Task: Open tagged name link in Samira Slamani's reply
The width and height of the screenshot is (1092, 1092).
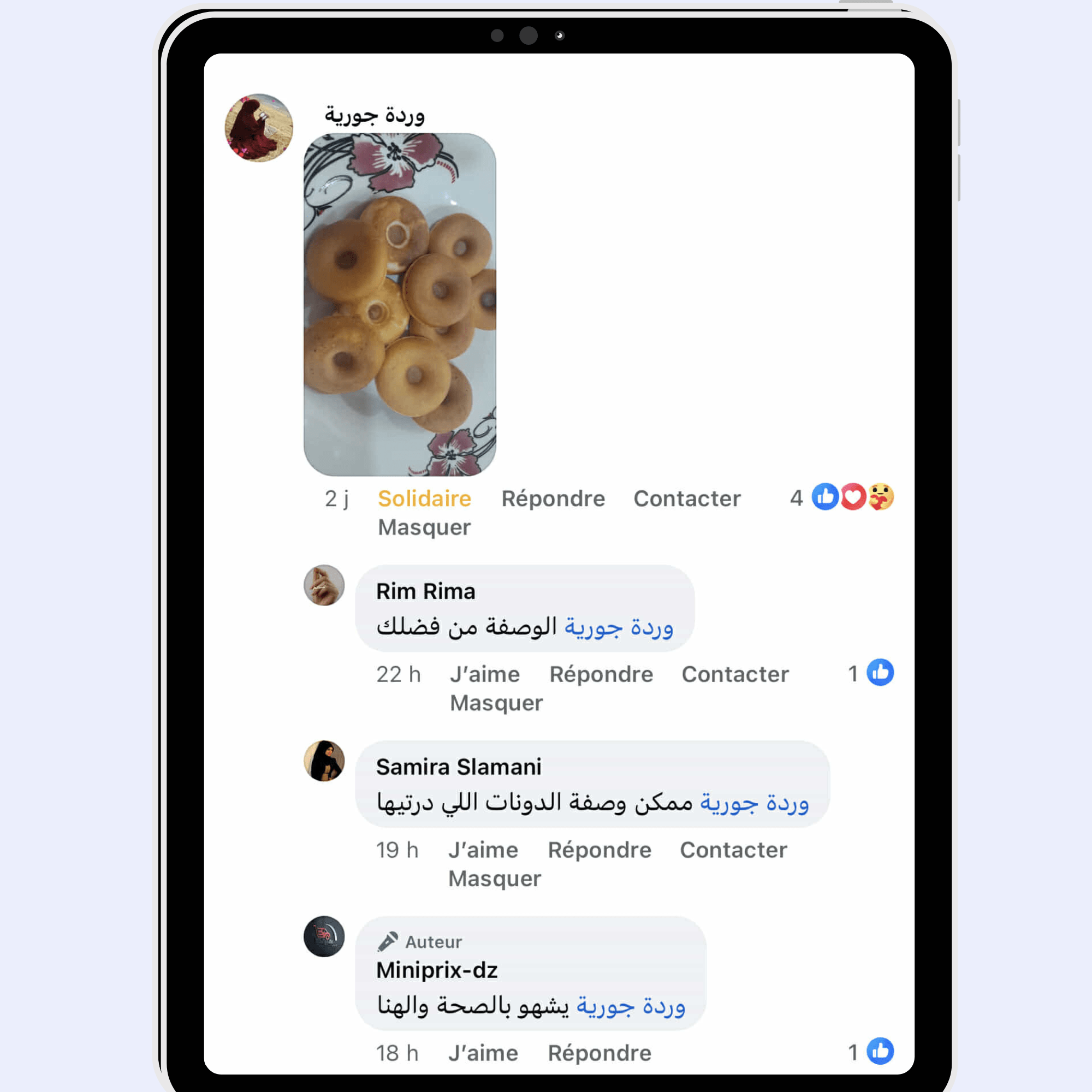Action: pos(754,803)
